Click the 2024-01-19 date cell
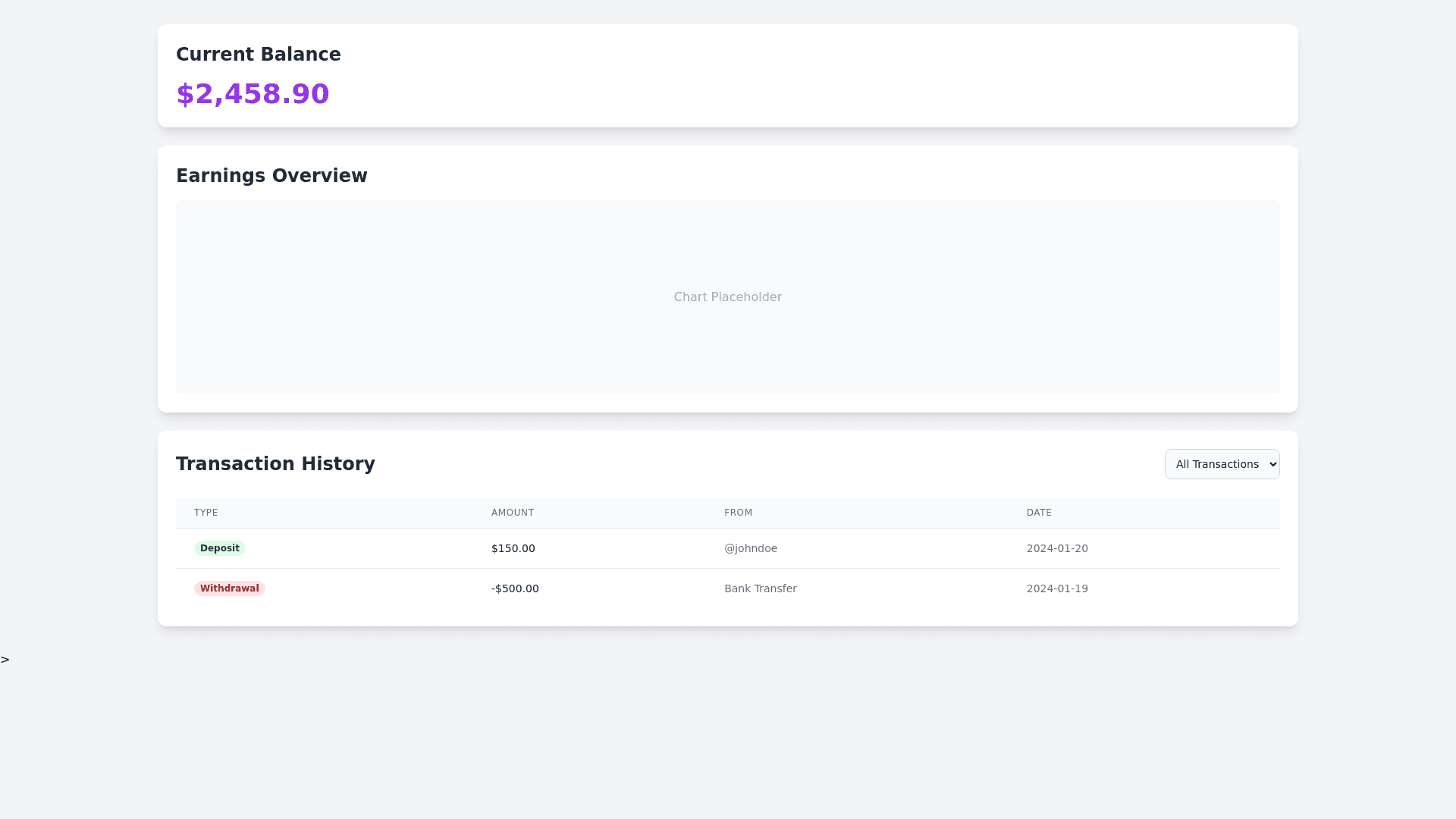The height and width of the screenshot is (819, 1456). coord(1056,588)
